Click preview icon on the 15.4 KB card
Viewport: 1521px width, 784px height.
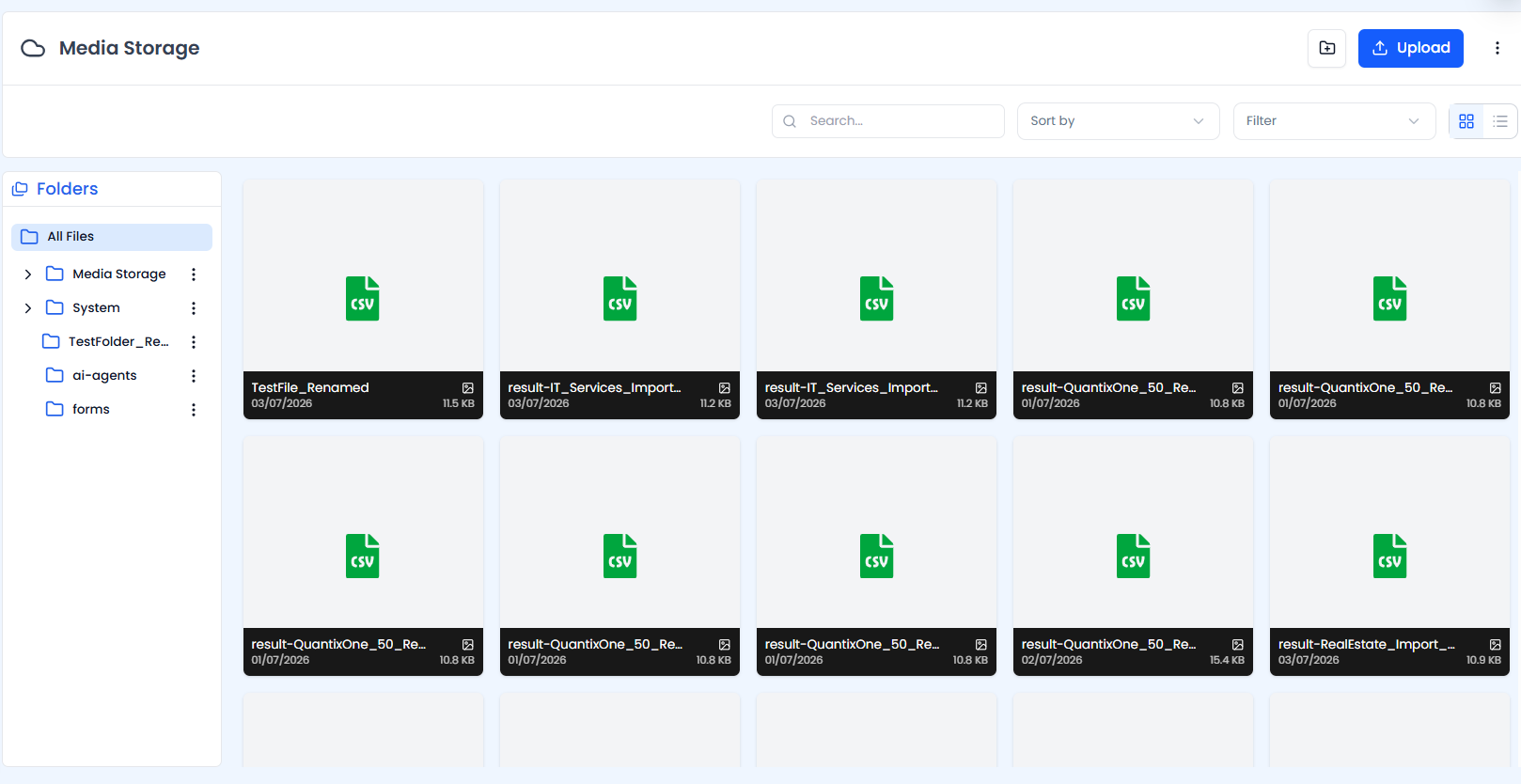tap(1238, 645)
